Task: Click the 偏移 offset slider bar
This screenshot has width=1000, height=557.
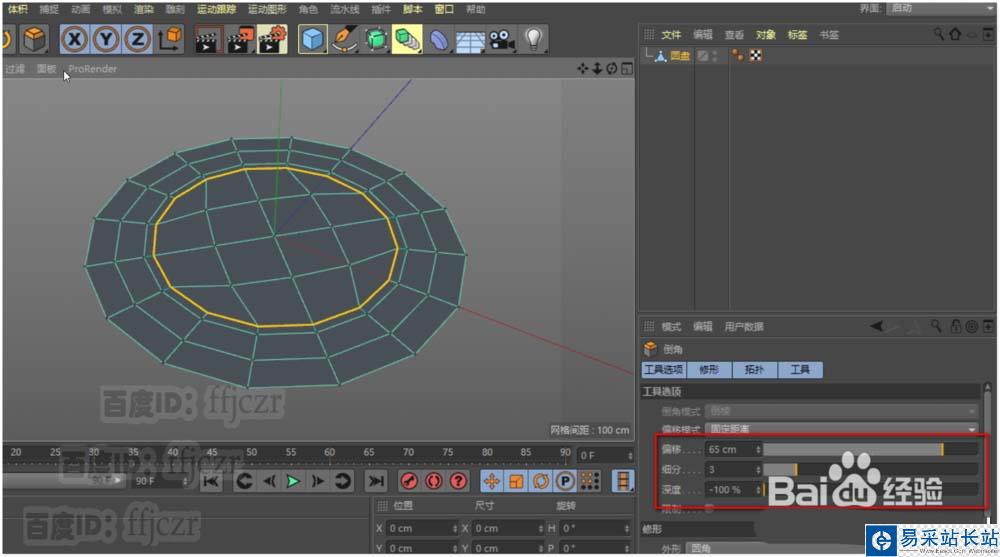Action: [x=870, y=450]
